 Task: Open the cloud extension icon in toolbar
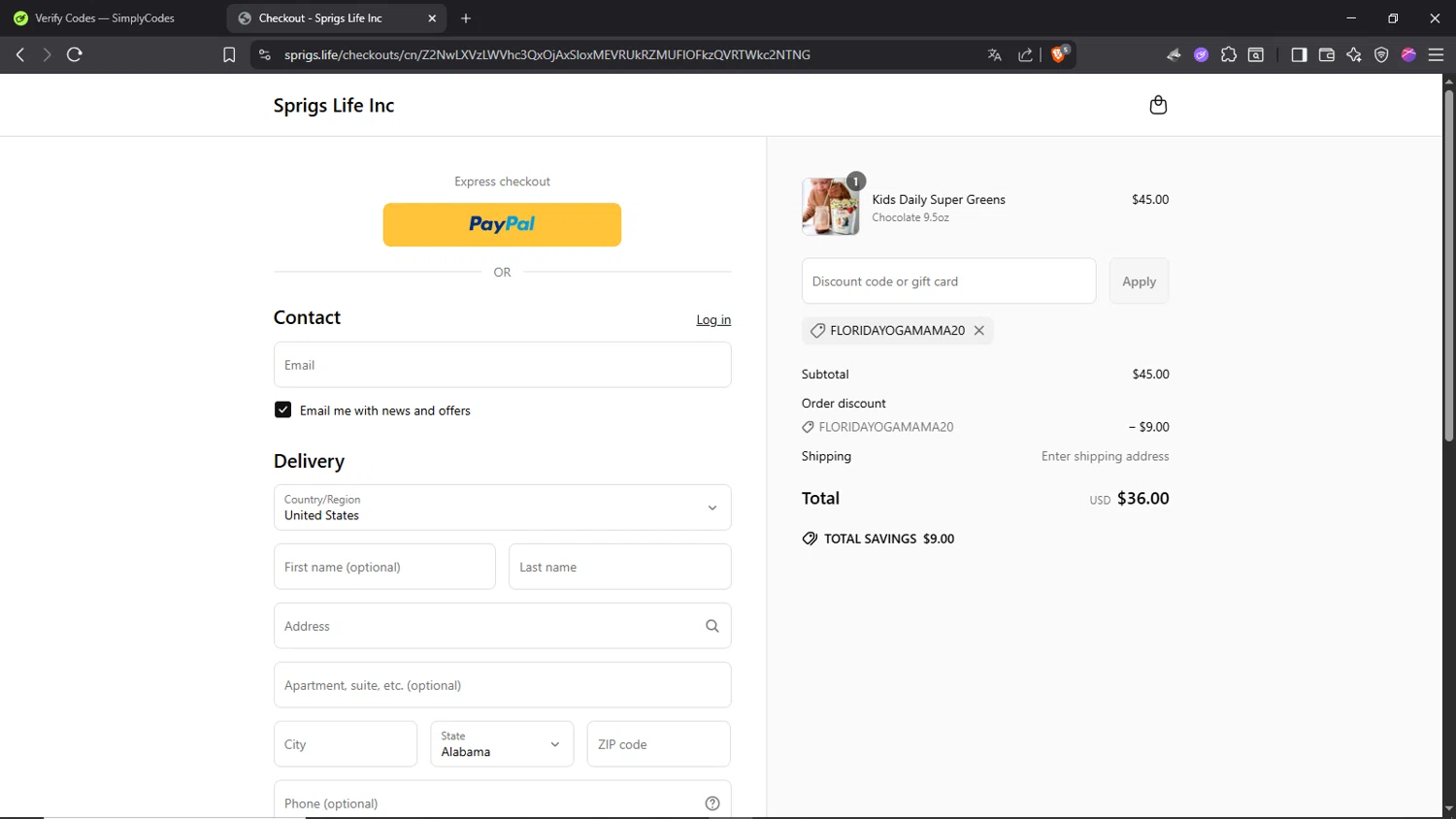click(1174, 55)
